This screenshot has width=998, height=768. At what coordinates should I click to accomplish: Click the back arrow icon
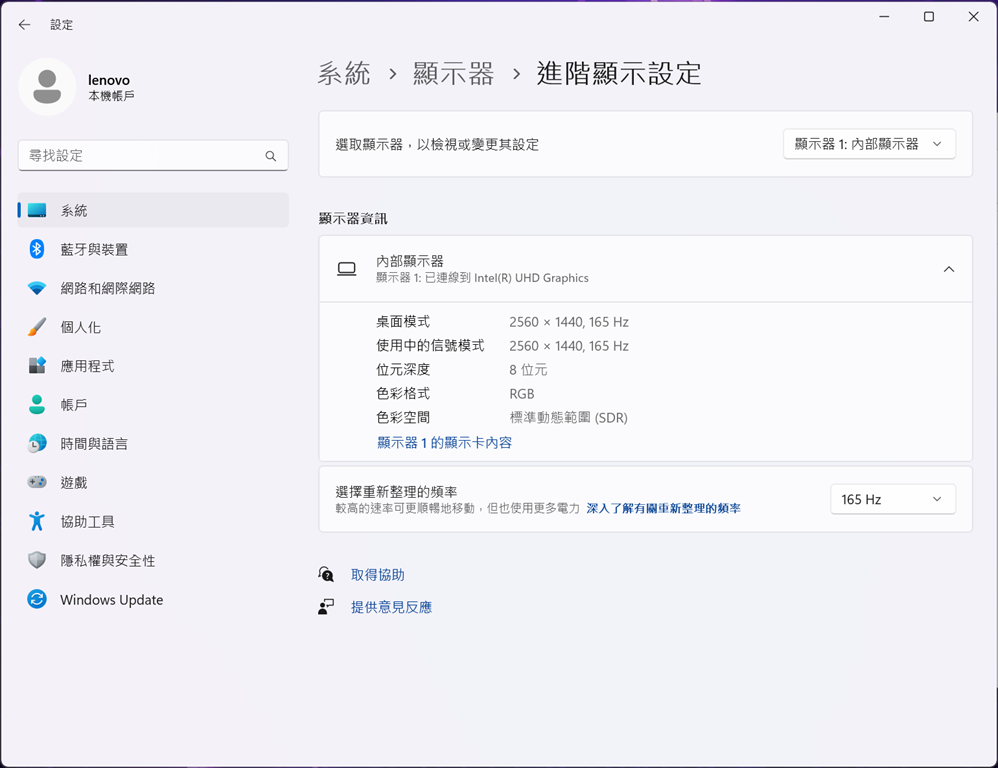coord(24,25)
